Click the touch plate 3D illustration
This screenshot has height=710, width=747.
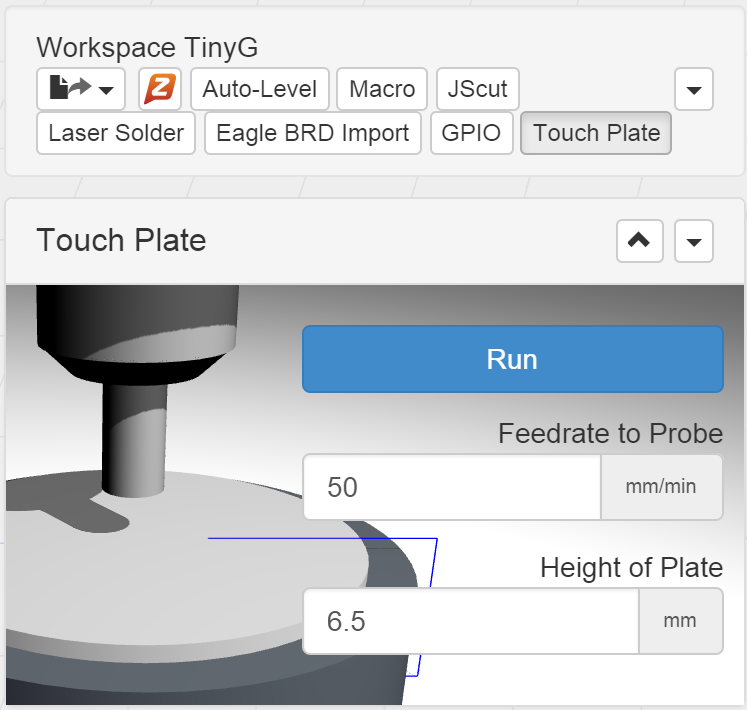click(150, 500)
